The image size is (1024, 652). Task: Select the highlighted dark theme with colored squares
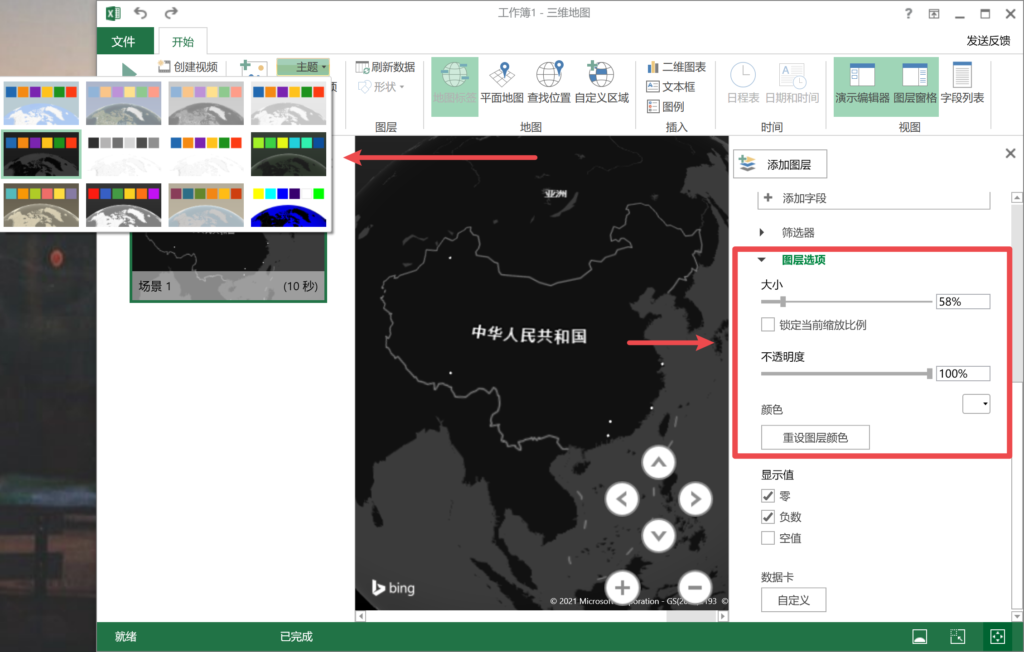click(41, 154)
